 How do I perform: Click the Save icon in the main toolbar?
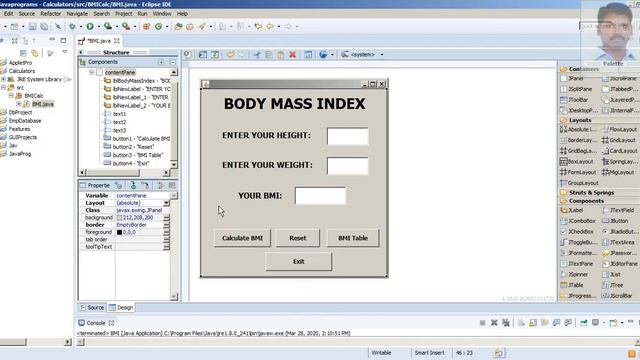[x=32, y=27]
